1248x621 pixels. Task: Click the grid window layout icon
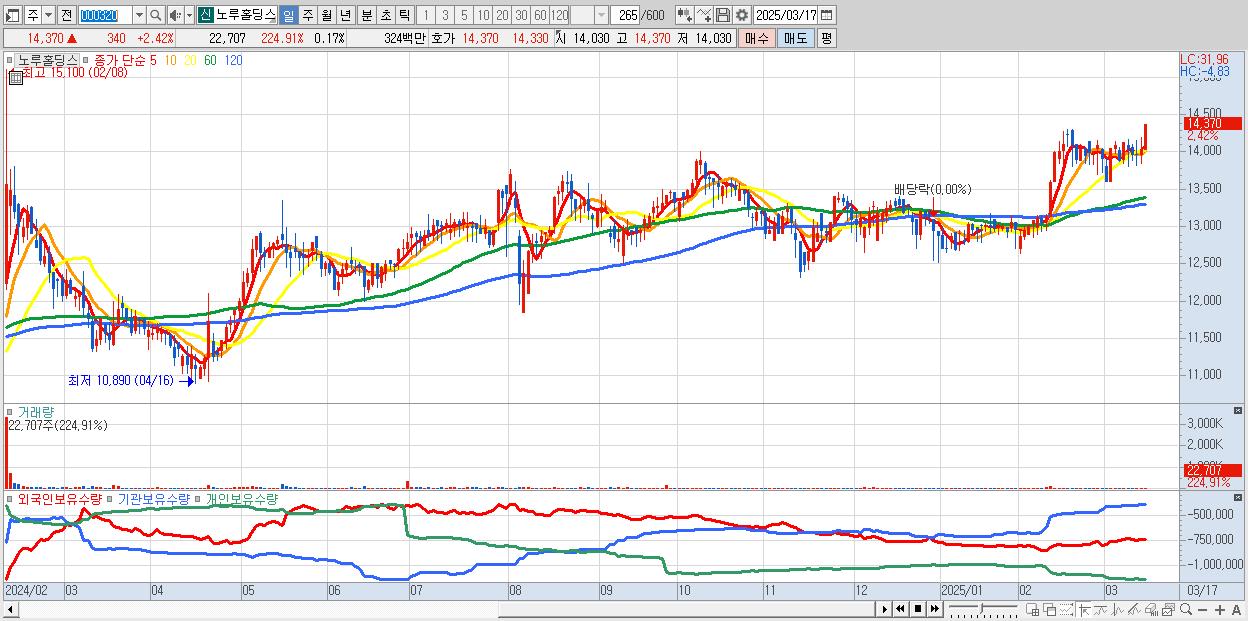(x=1032, y=610)
